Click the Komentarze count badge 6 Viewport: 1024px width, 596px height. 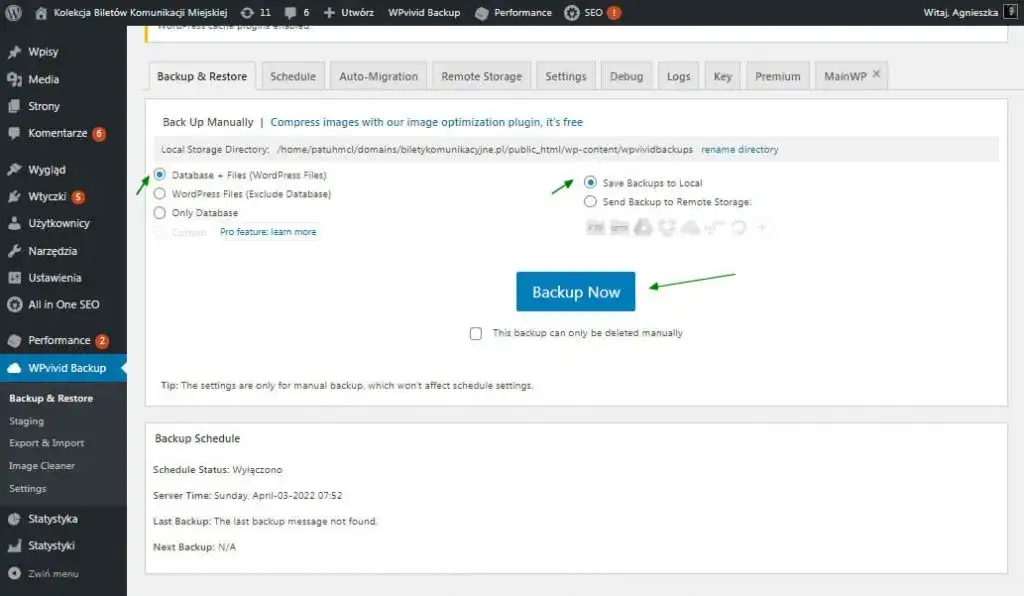(99, 133)
